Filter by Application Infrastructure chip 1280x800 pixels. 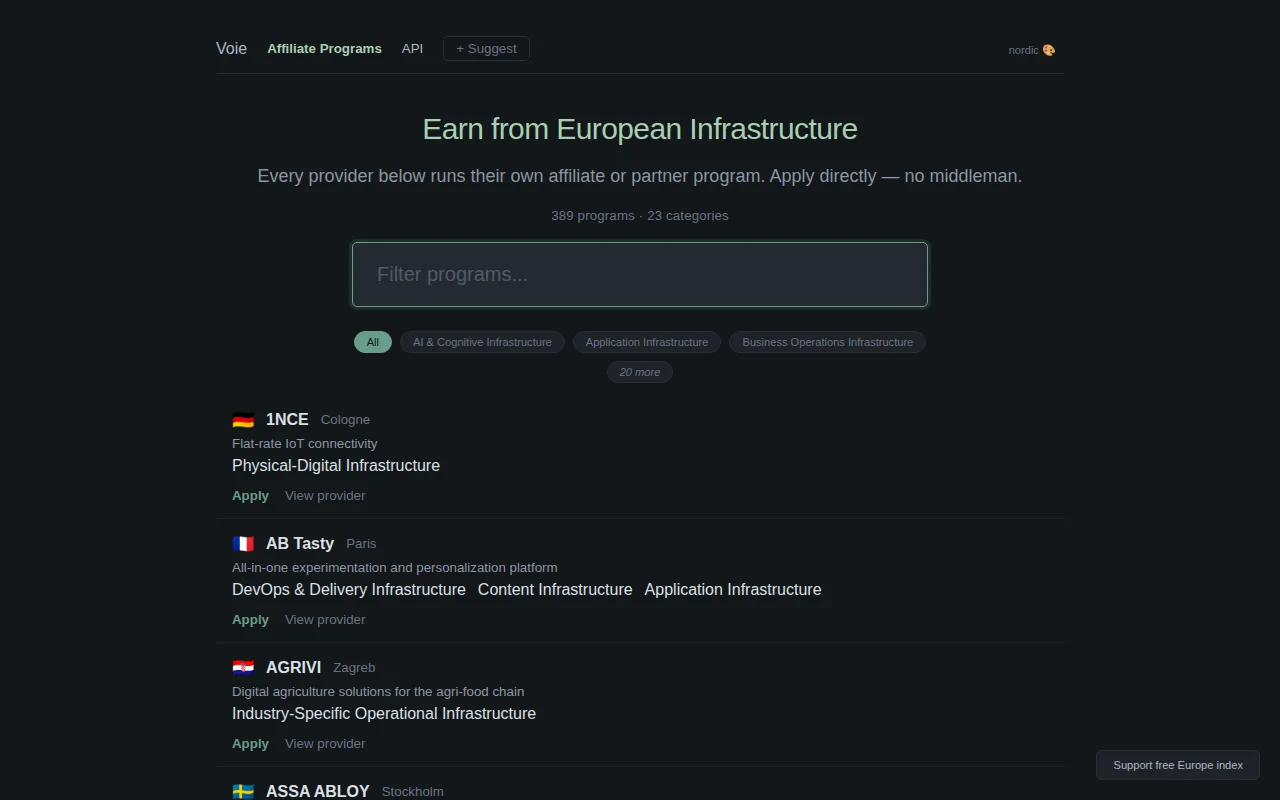[x=647, y=342]
